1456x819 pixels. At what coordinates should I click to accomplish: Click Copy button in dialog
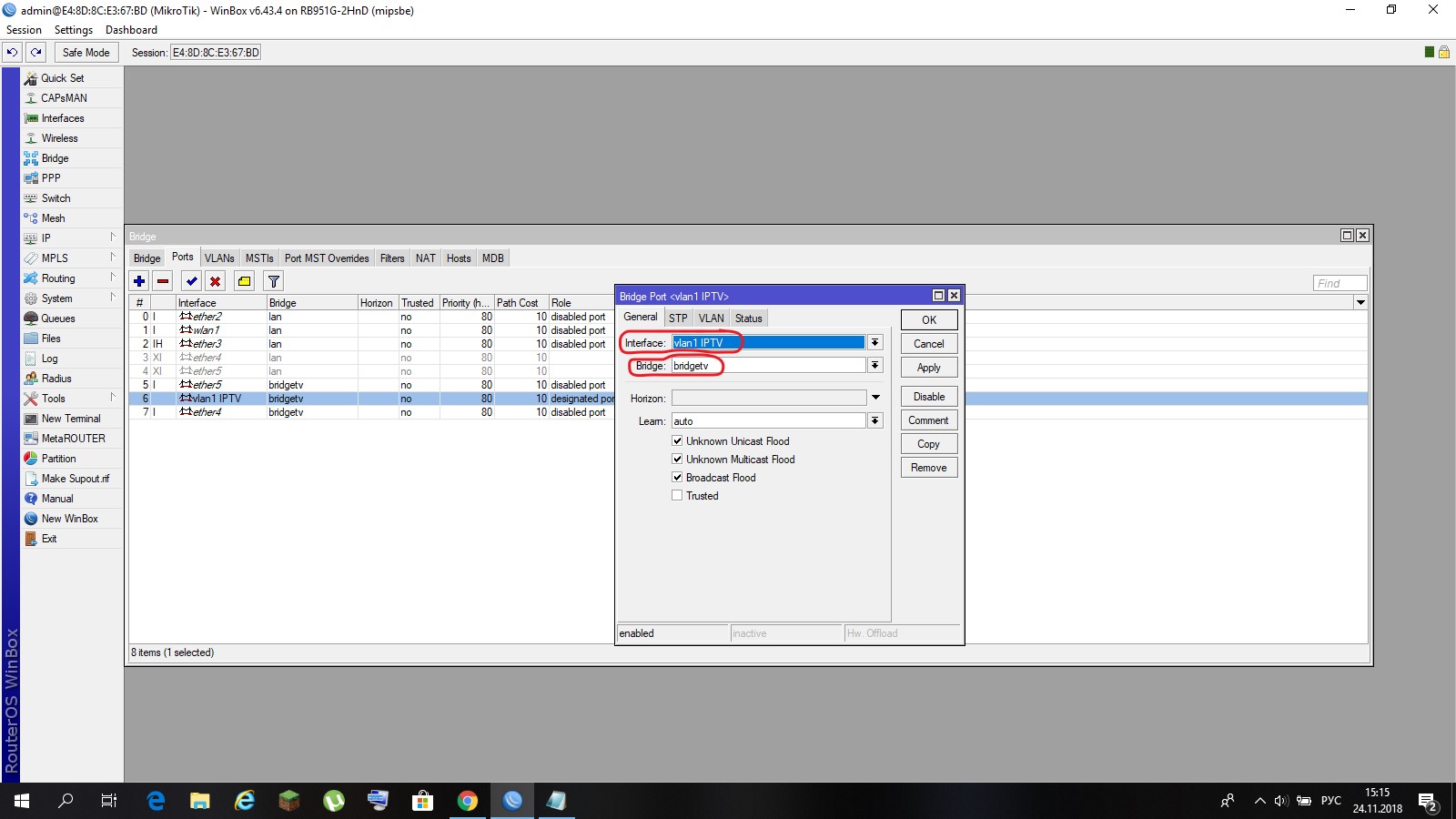tap(929, 444)
